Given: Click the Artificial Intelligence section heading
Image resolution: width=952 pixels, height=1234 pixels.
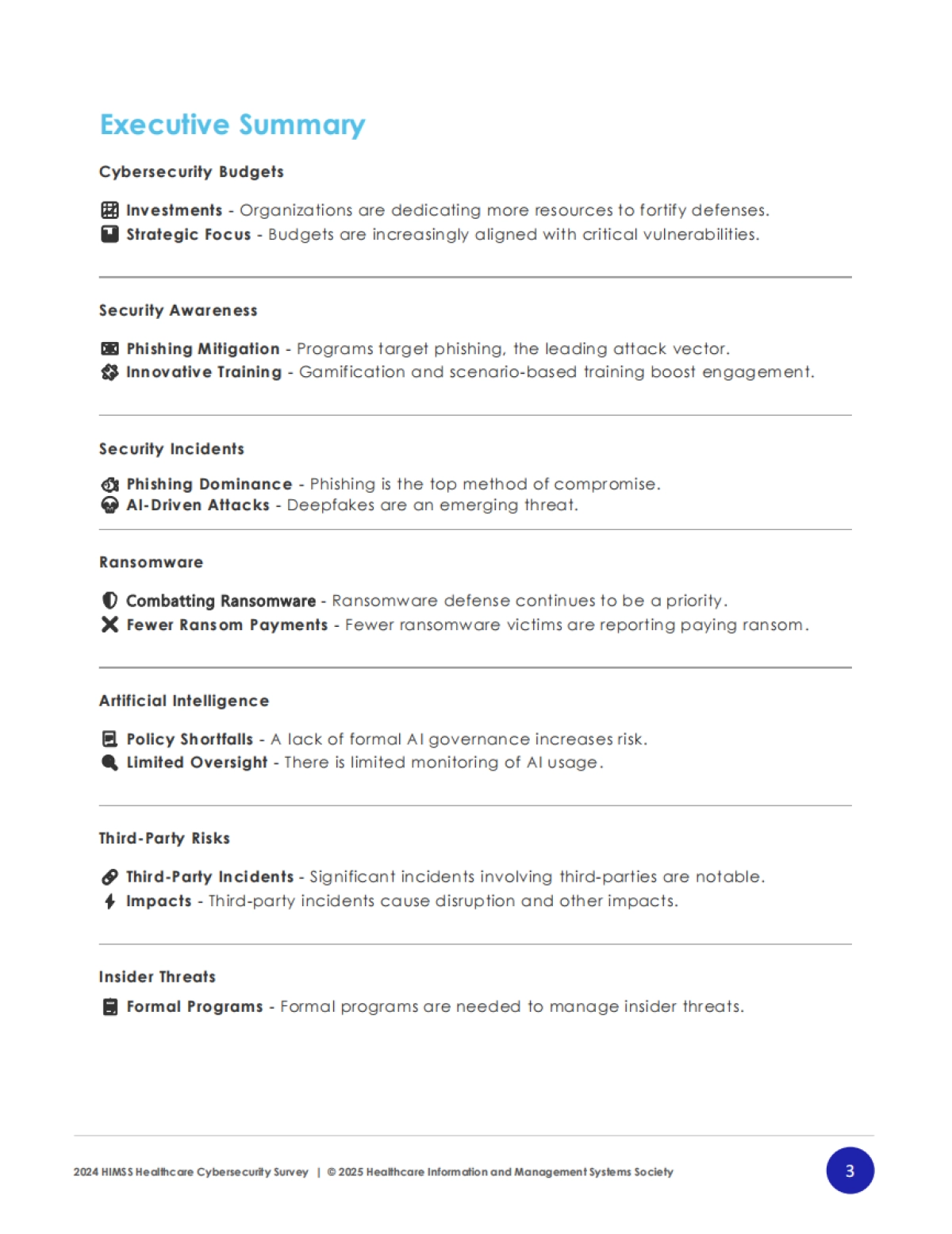Looking at the screenshot, I should 184,701.
